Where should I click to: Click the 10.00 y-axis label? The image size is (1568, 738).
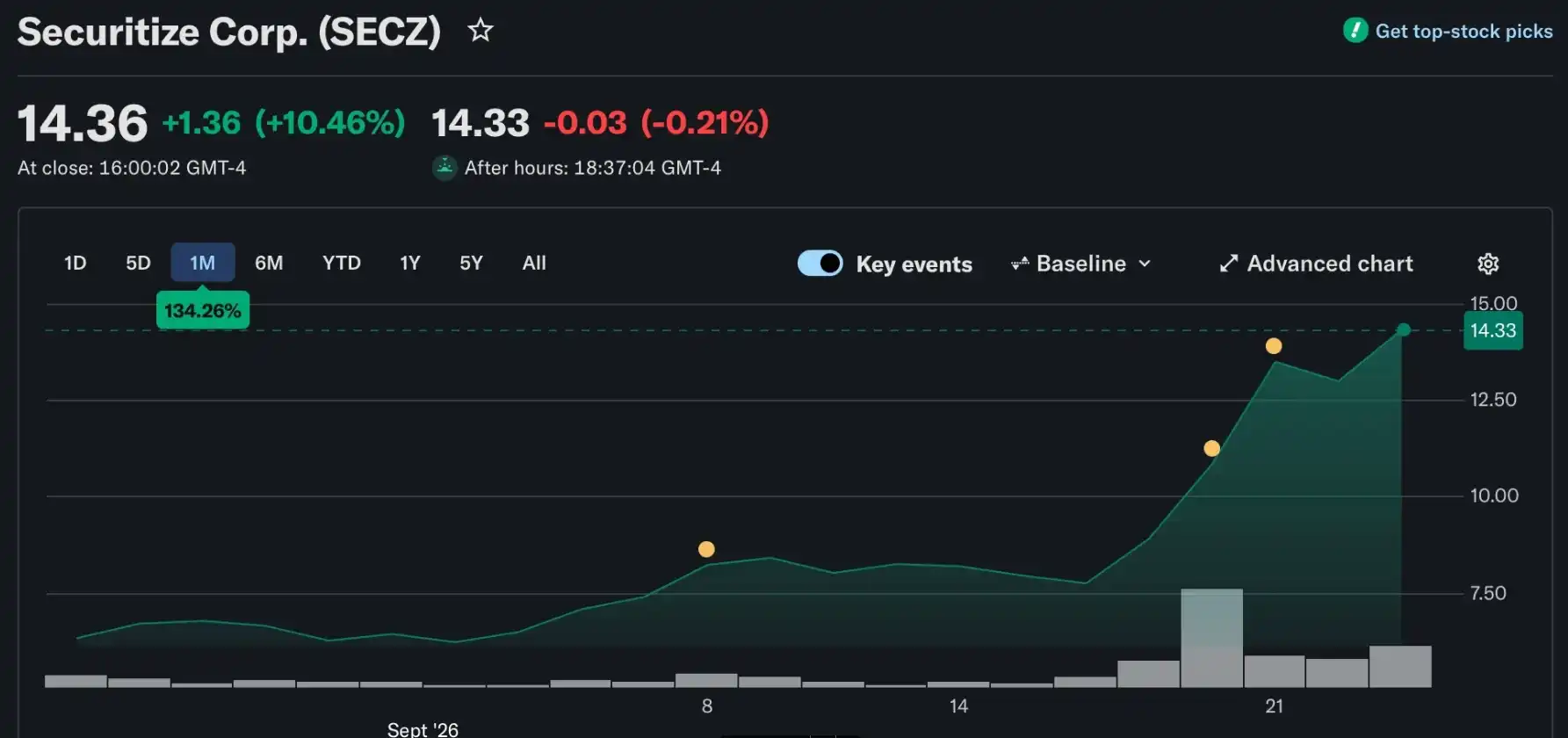1494,496
